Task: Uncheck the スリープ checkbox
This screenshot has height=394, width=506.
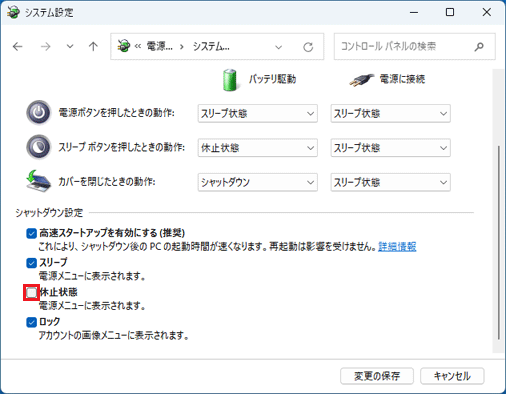Action: coord(31,263)
